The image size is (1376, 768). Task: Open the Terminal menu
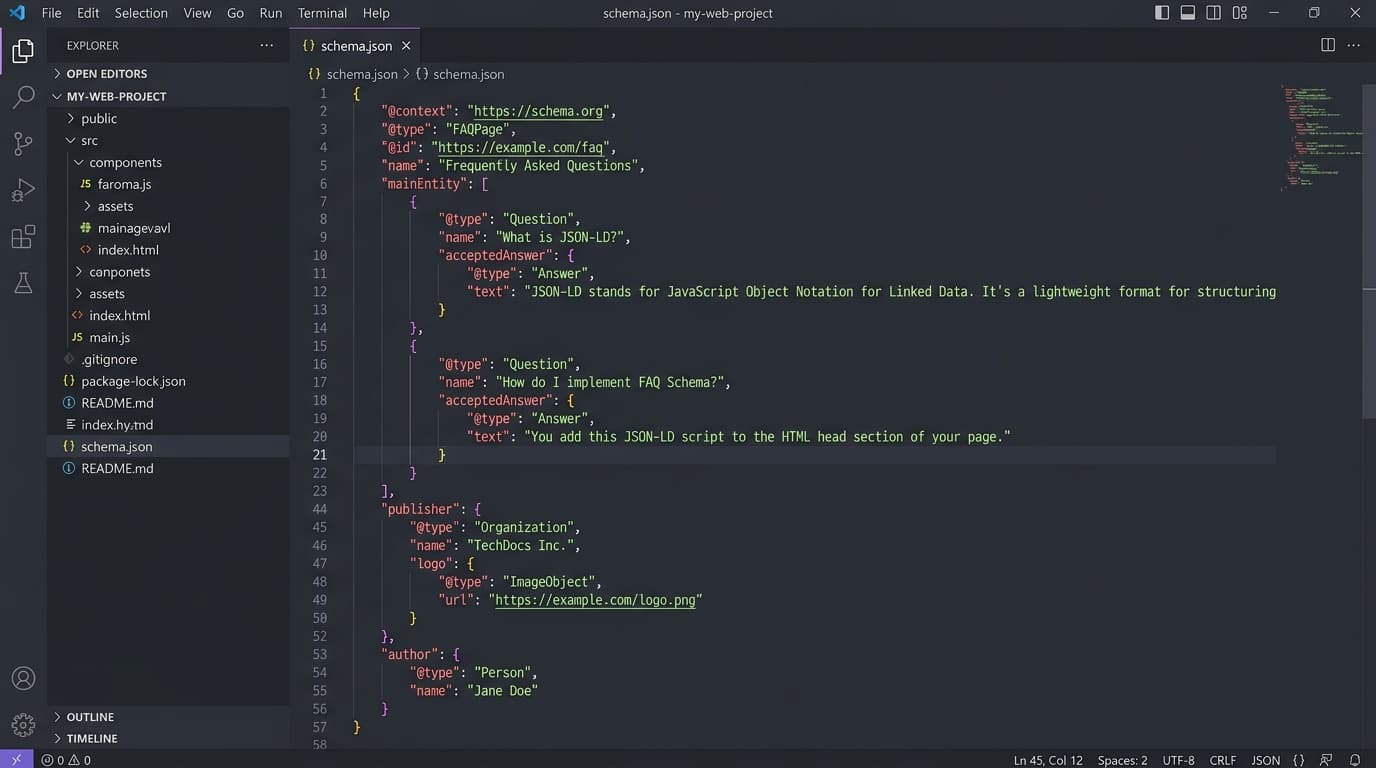(321, 13)
